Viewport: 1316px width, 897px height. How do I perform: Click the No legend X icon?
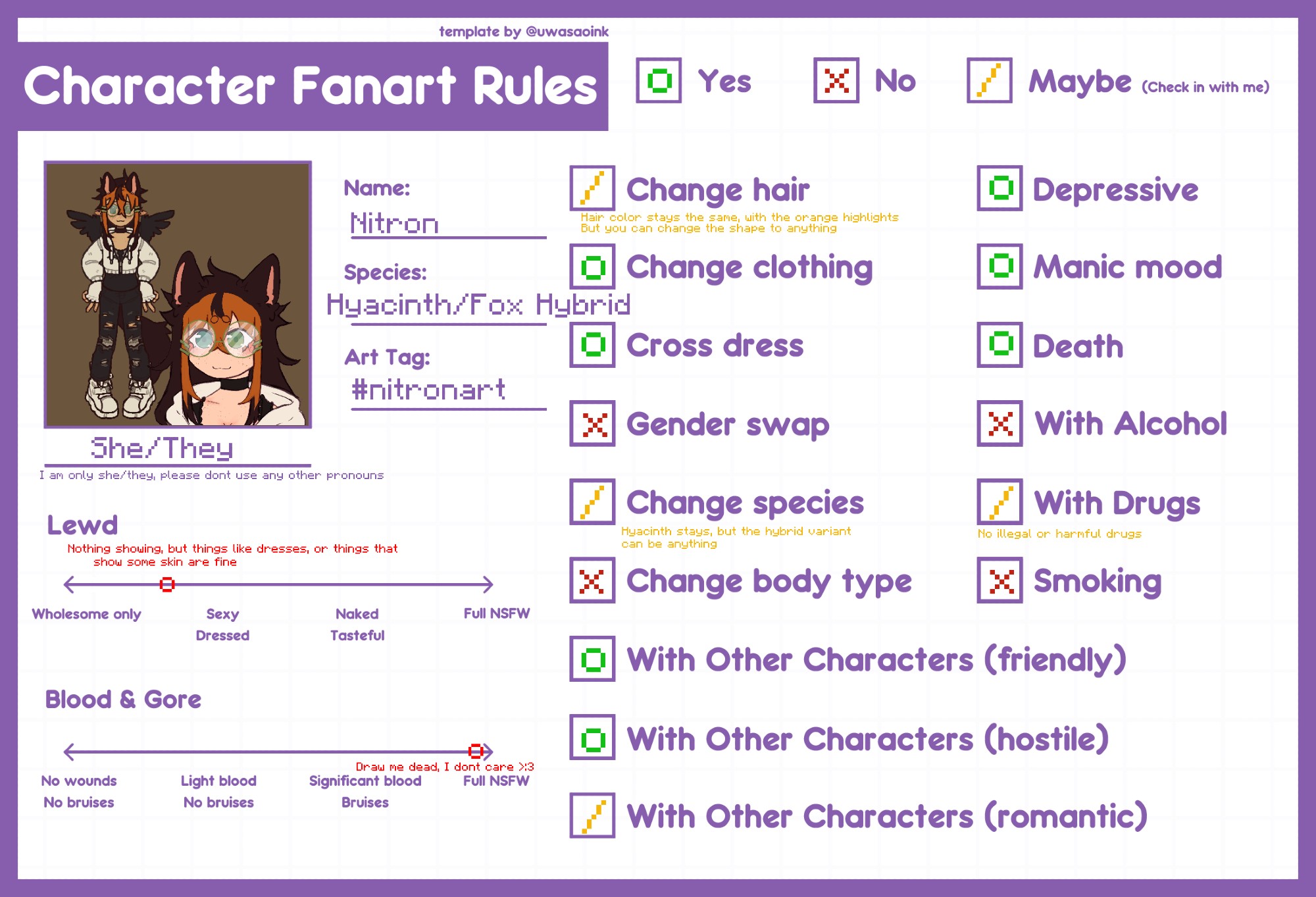point(836,81)
